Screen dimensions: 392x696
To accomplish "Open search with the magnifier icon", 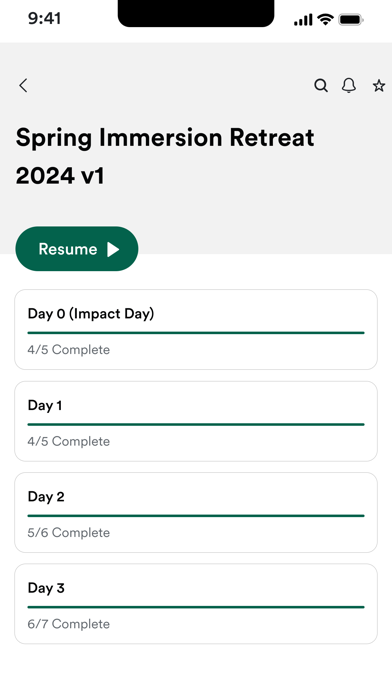I will coord(321,85).
